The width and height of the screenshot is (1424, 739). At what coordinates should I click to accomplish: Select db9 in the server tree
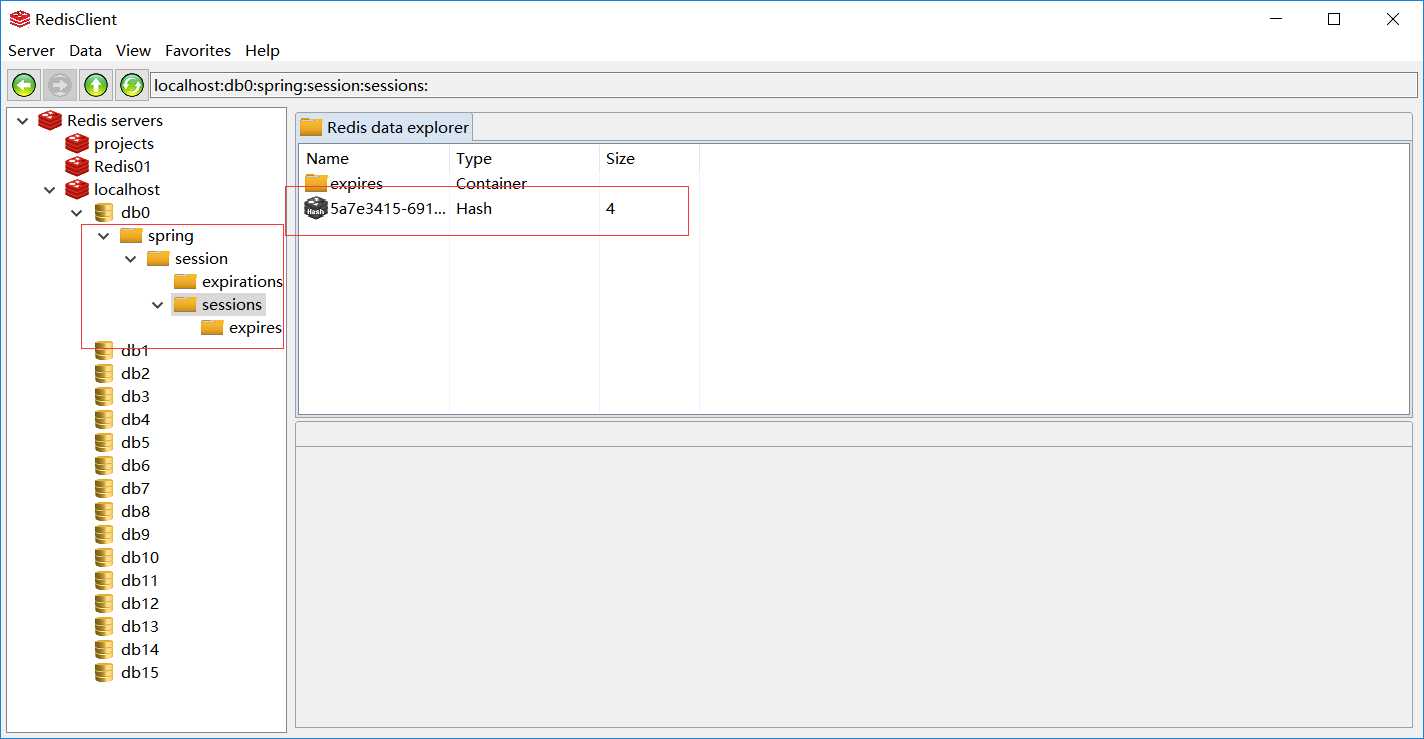point(135,534)
